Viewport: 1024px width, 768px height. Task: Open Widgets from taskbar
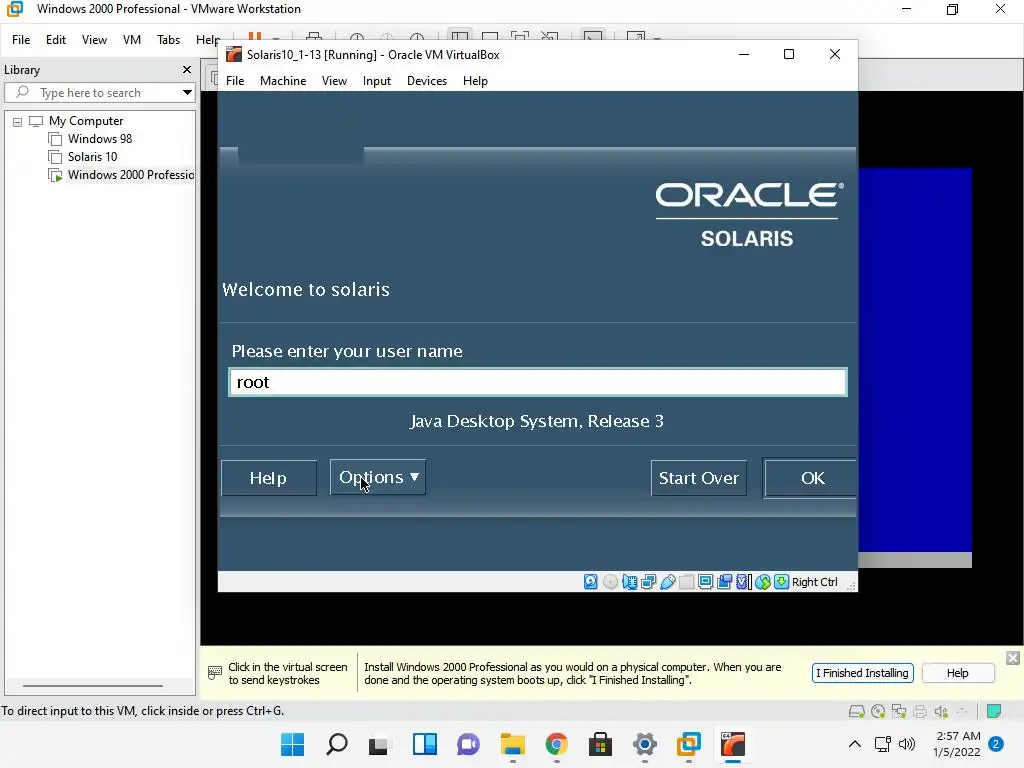click(x=424, y=744)
